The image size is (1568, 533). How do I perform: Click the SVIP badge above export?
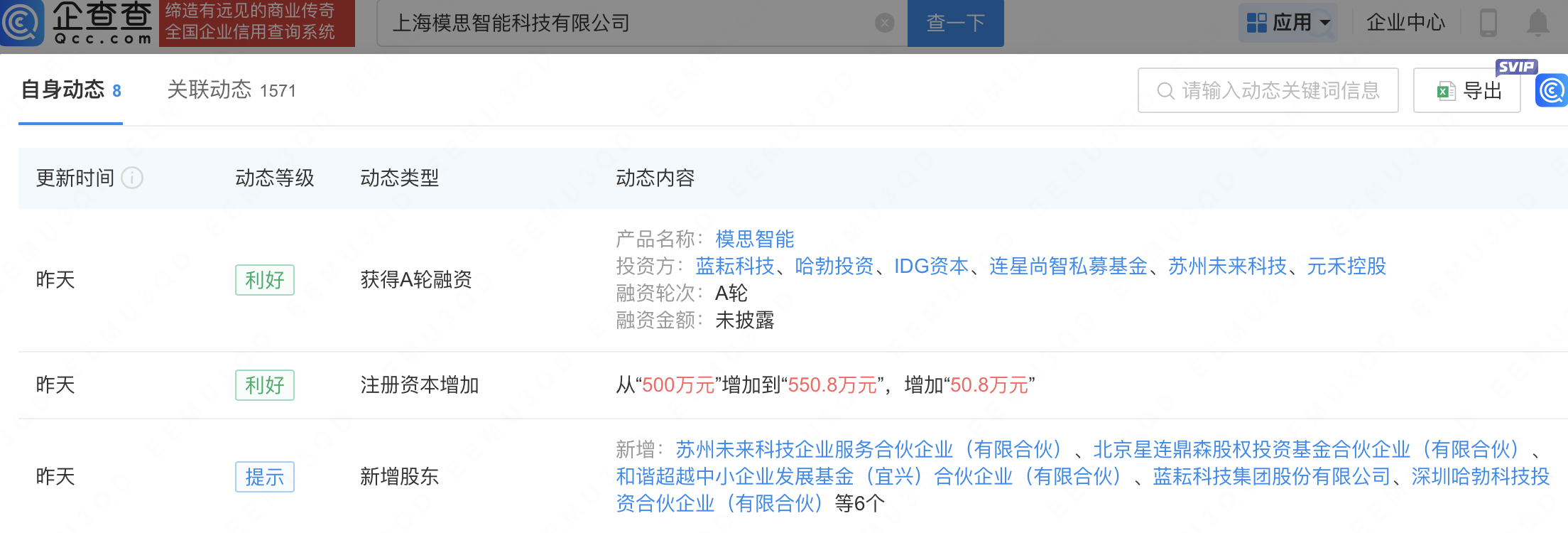click(x=1515, y=67)
